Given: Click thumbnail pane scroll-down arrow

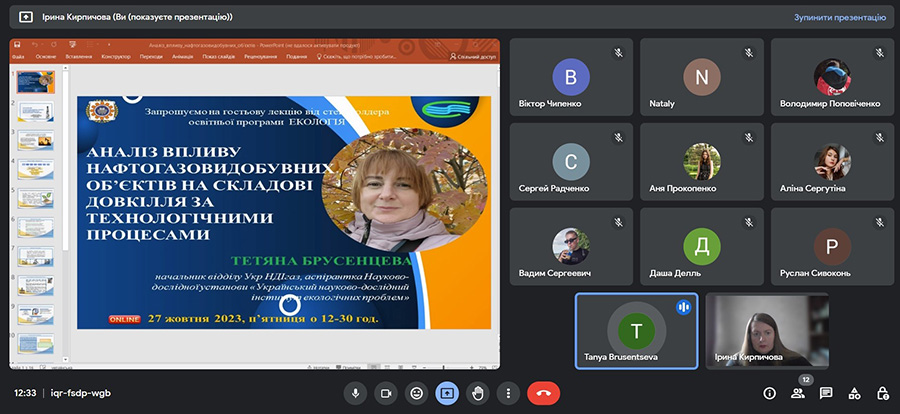Looking at the screenshot, I should pyautogui.click(x=65, y=360).
